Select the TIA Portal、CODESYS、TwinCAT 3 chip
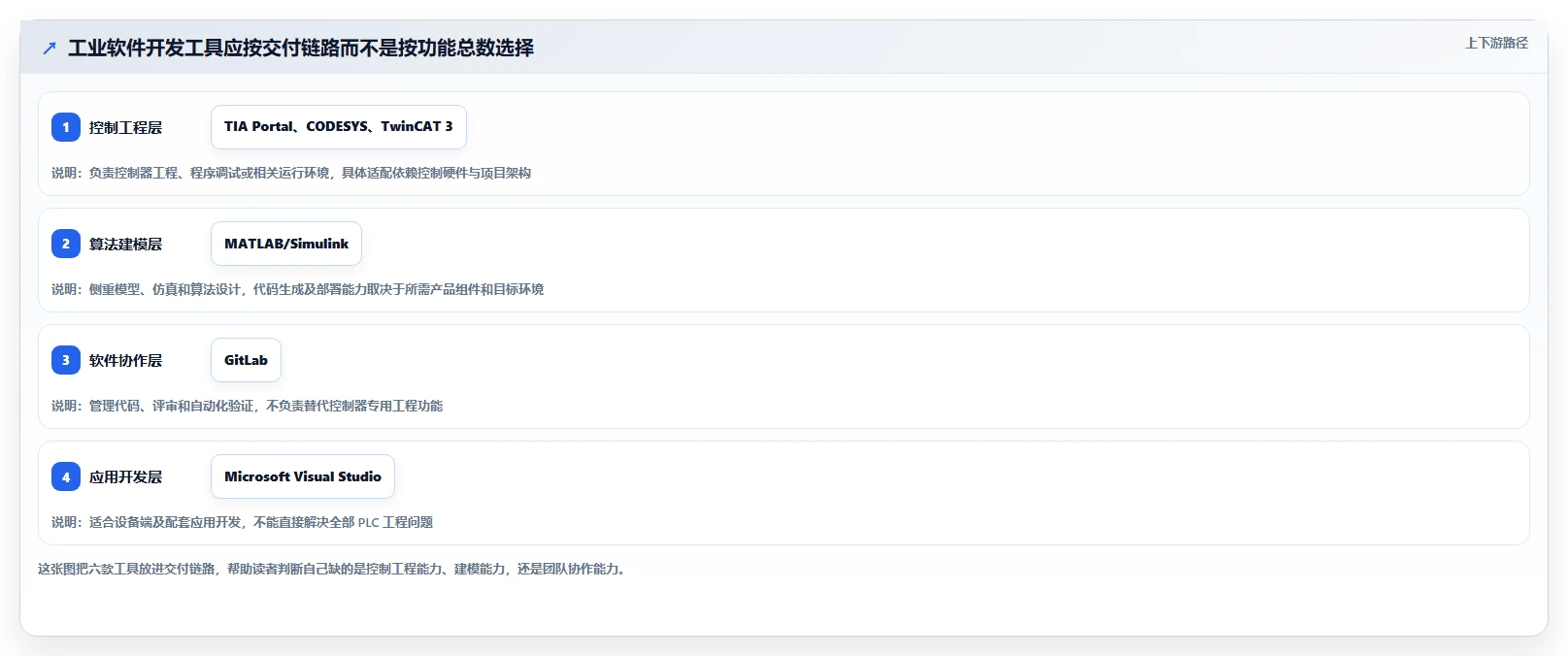 [339, 127]
